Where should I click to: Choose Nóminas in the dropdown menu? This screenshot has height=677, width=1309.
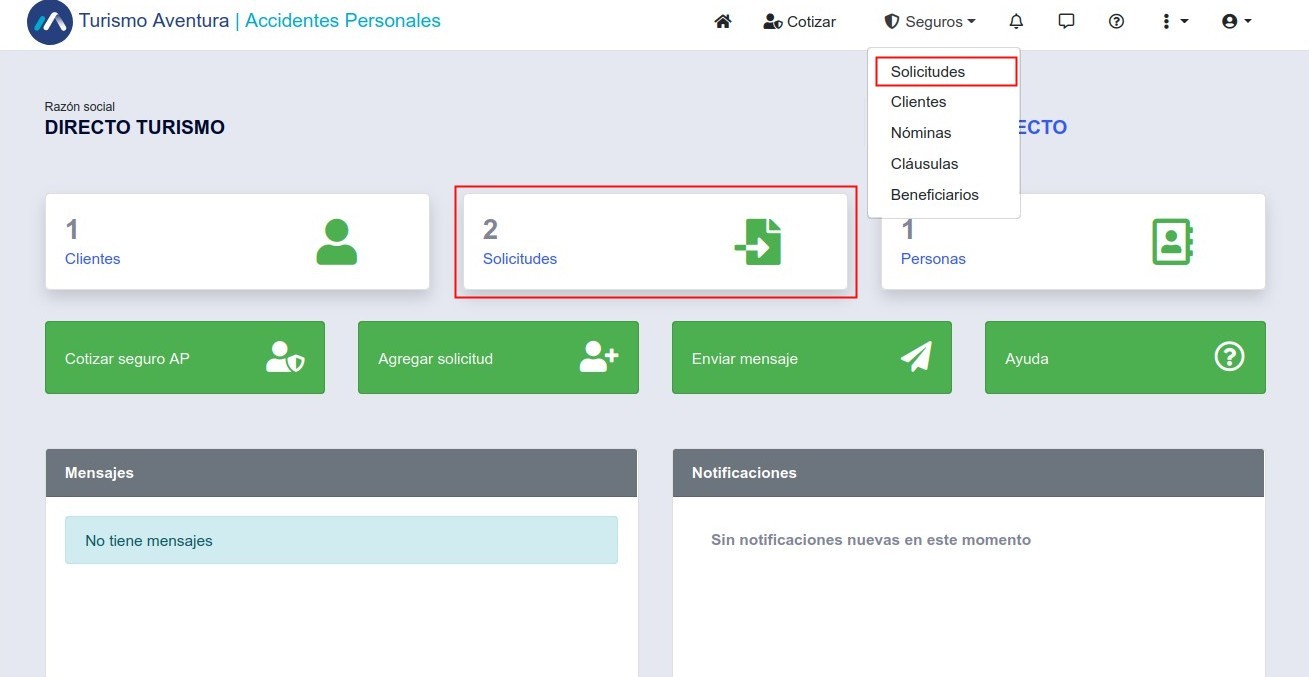(921, 133)
